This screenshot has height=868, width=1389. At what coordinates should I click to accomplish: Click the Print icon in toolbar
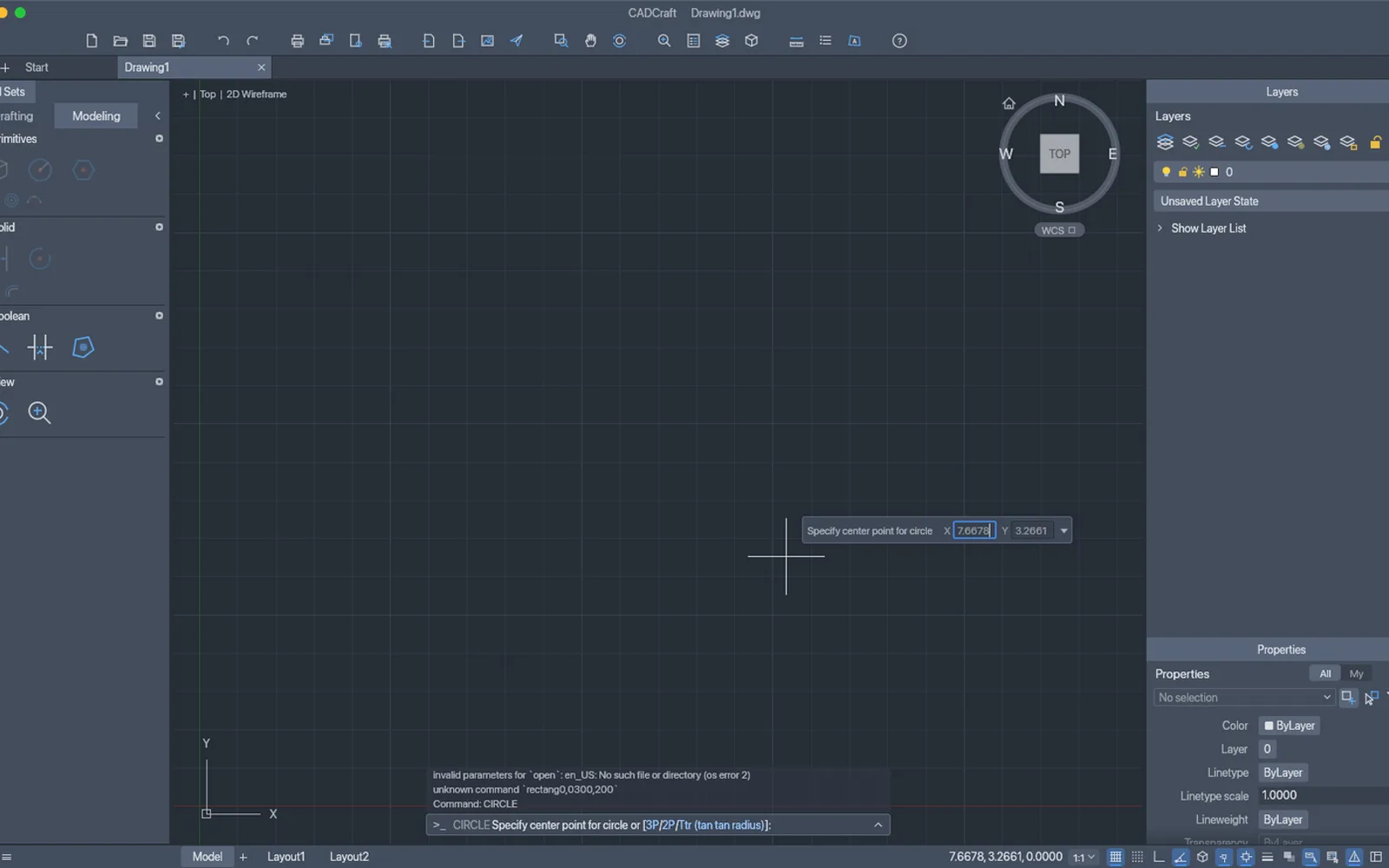297,41
